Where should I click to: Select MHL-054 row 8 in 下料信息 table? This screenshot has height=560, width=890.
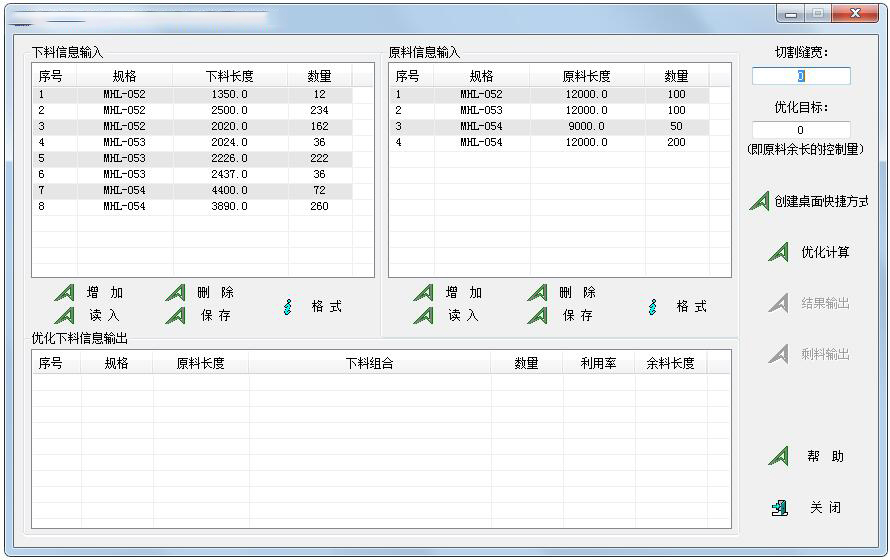[124, 206]
